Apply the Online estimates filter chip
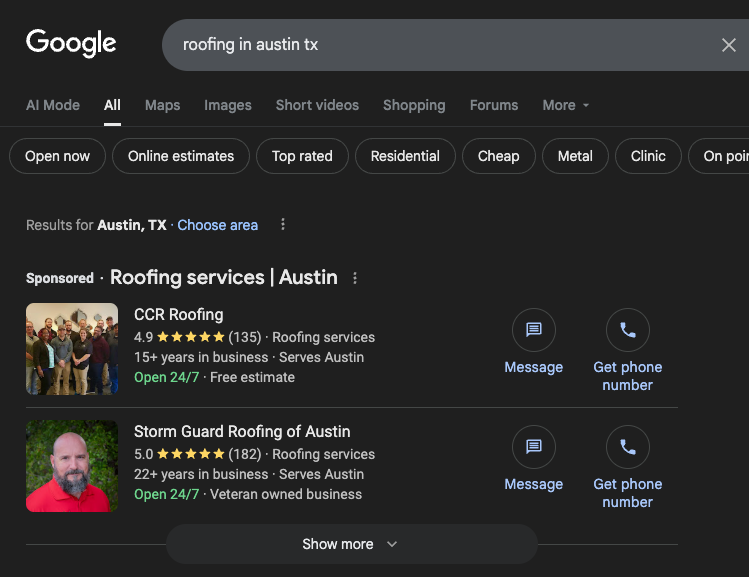 tap(181, 156)
